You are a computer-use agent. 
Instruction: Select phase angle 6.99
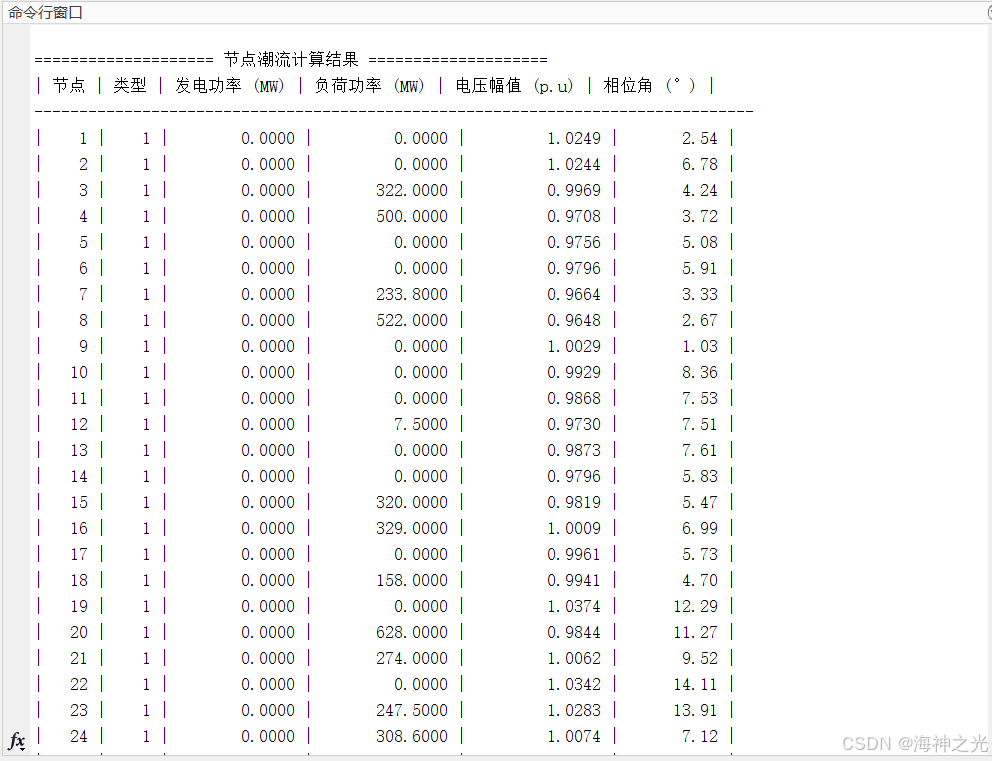700,528
